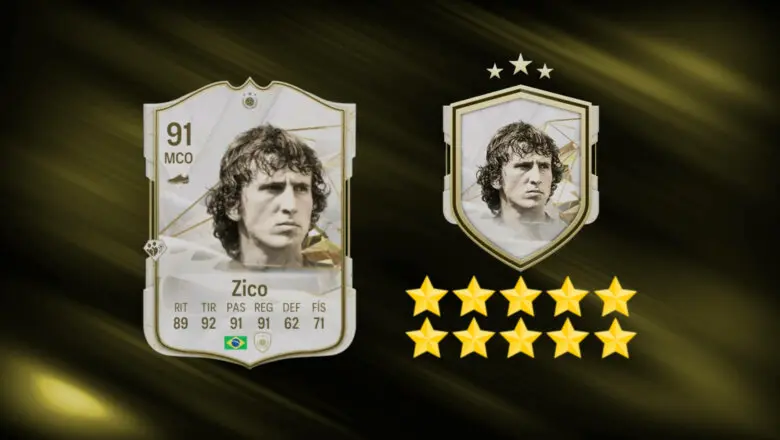Click the first gold star in the upper row
780x440 pixels.
pos(426,296)
